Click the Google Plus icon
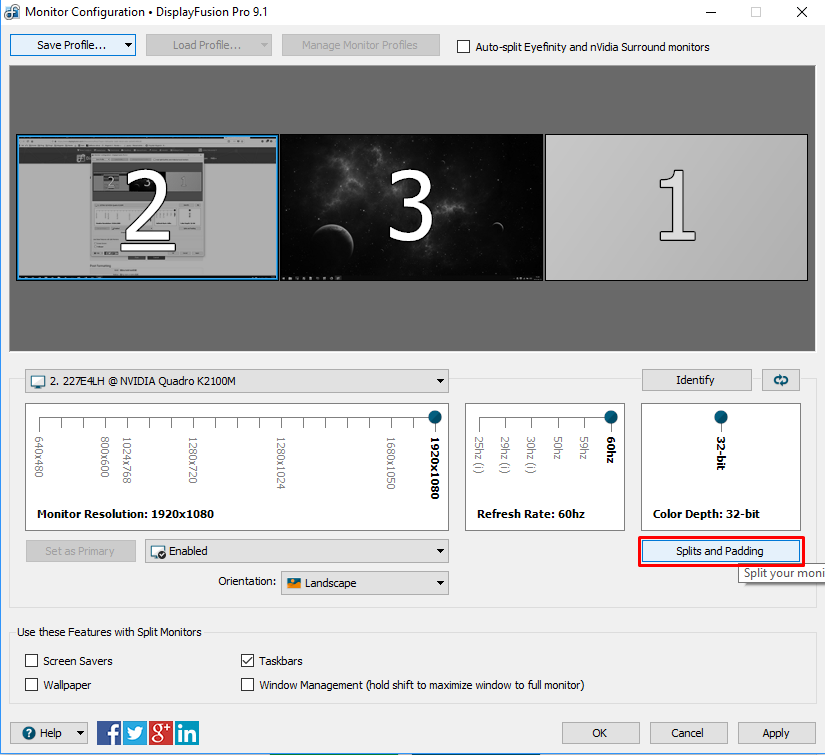The width and height of the screenshot is (825, 755). coord(161,733)
